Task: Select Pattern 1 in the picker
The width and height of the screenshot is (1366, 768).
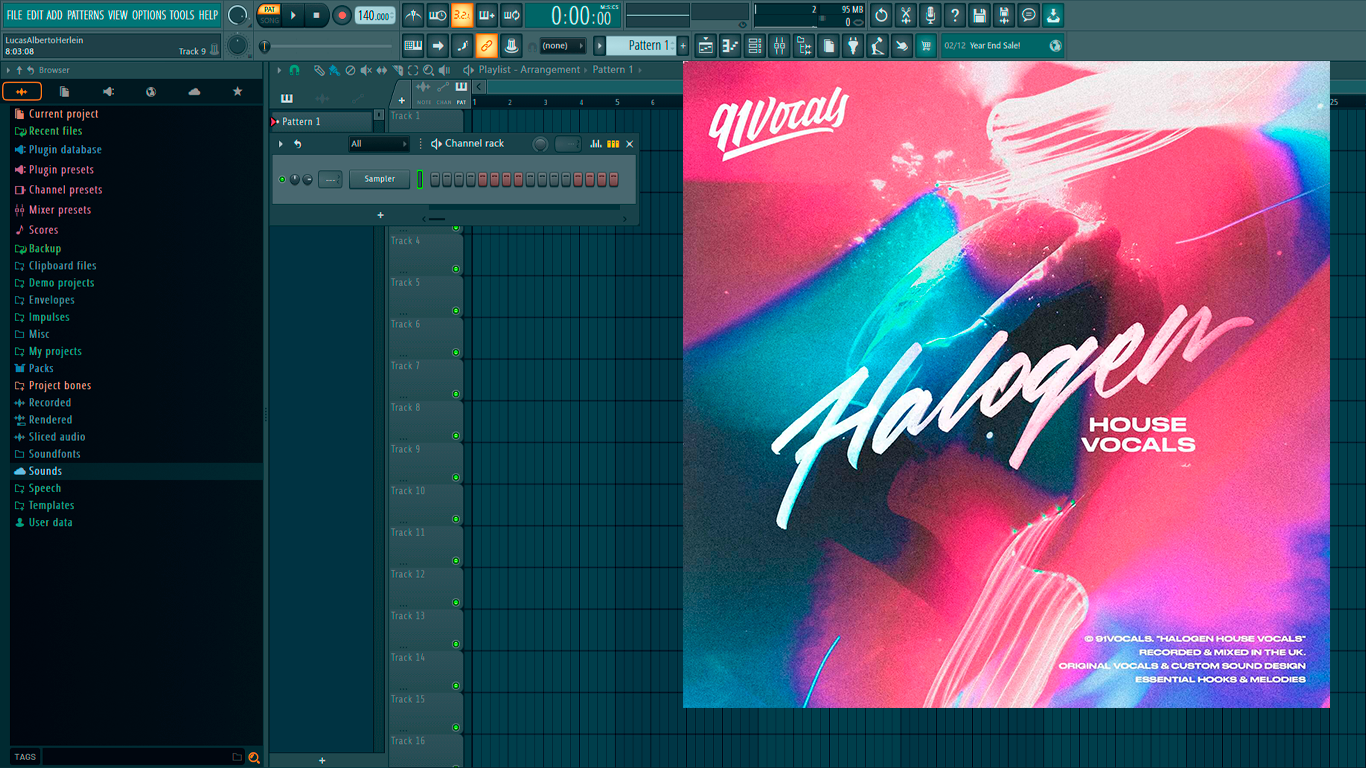Action: tap(321, 122)
